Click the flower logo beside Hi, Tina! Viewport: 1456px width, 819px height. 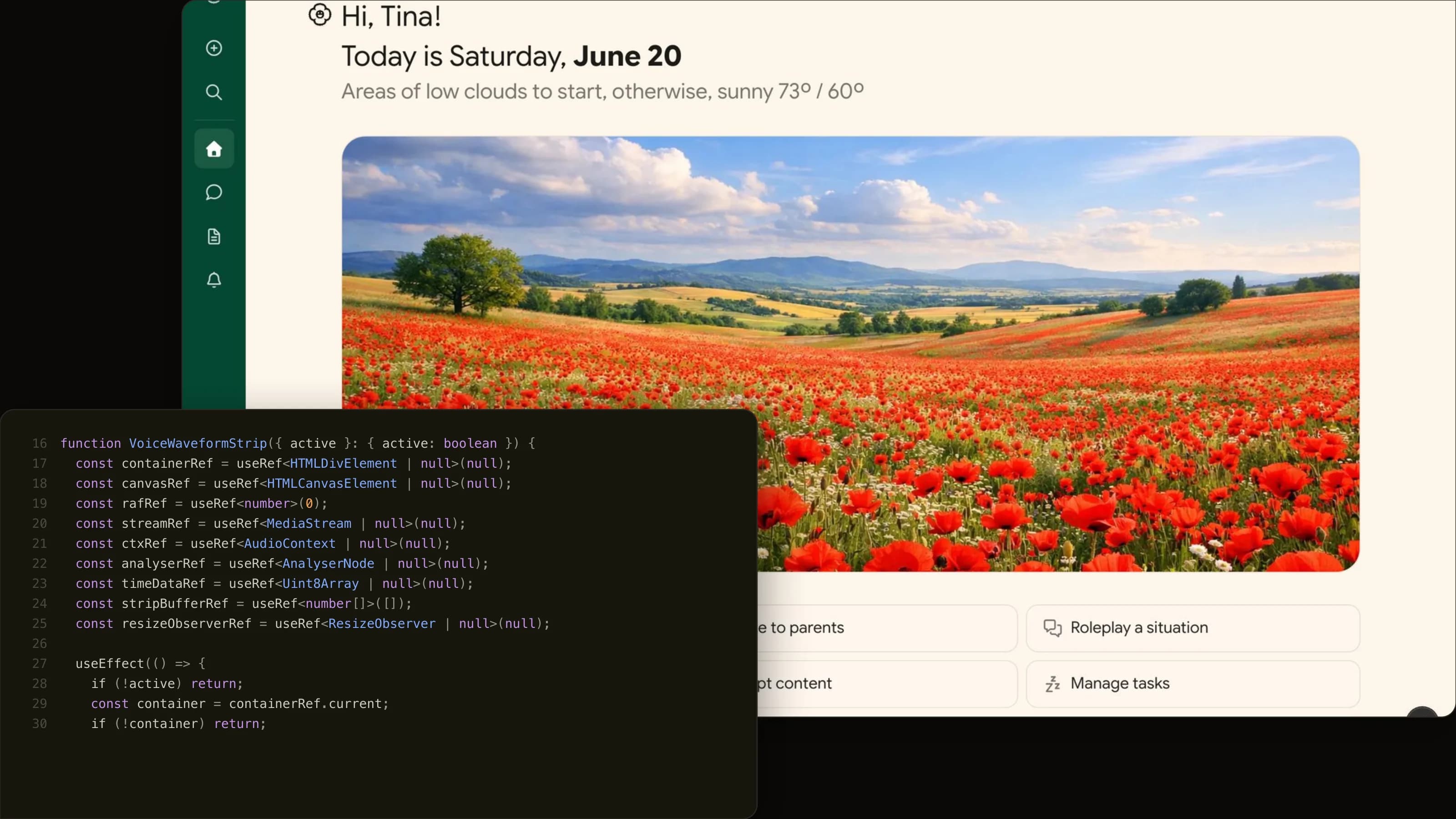click(320, 15)
